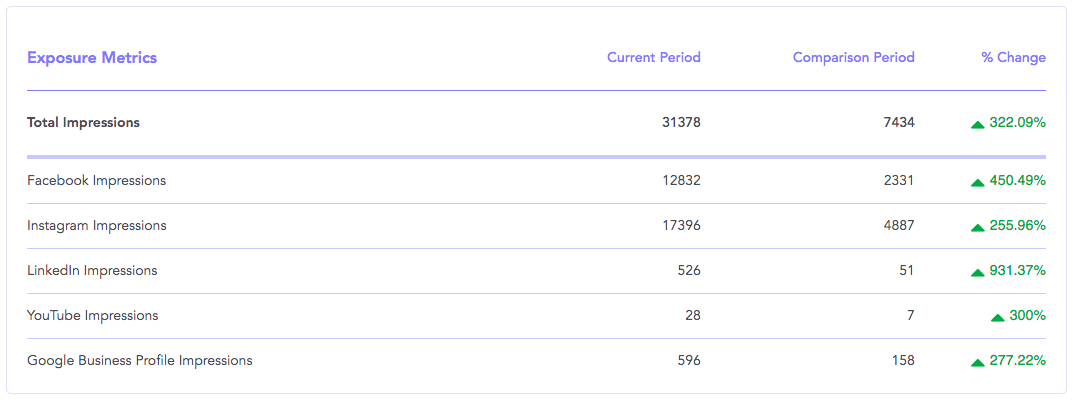This screenshot has width=1073, height=400.
Task: Select the YouTube Impressions label
Action: click(92, 316)
